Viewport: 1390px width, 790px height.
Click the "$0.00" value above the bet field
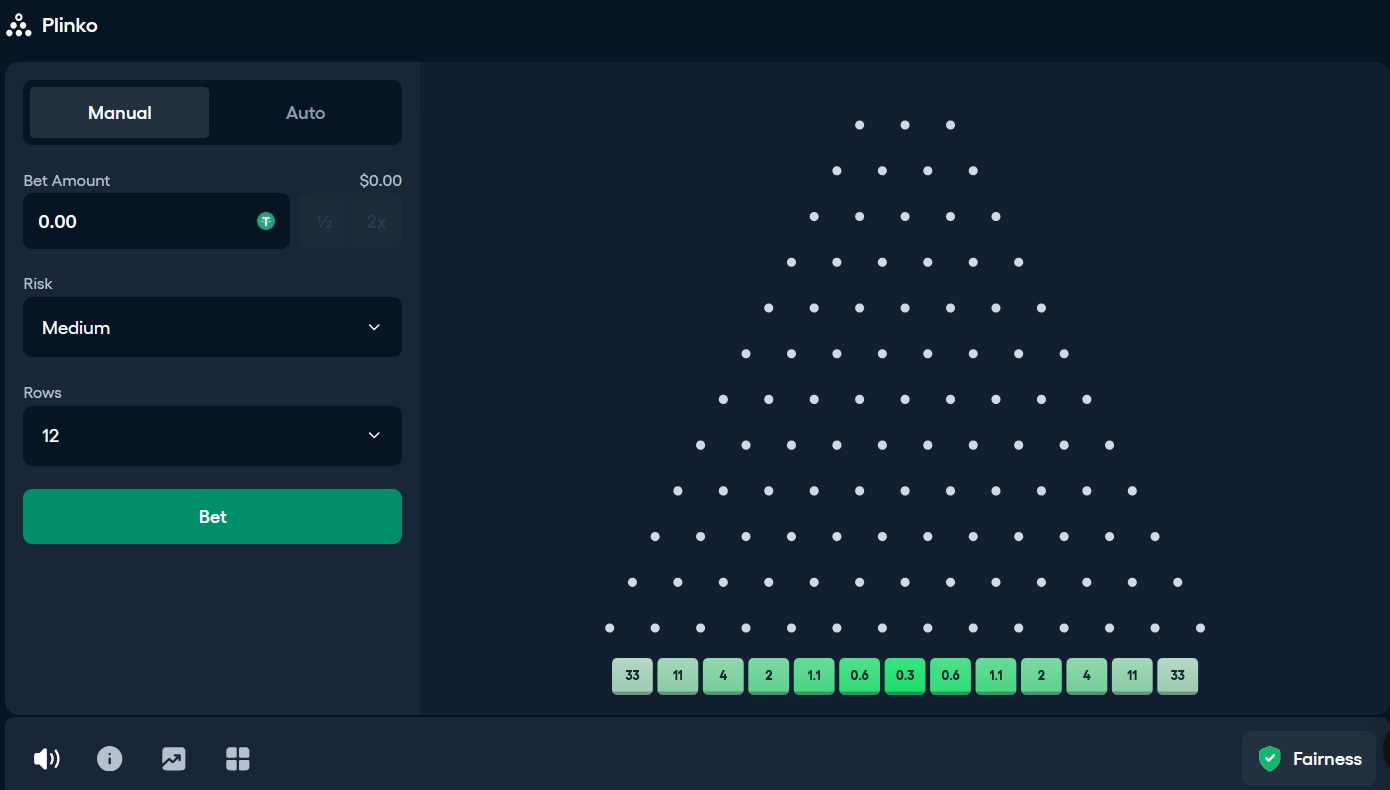point(381,181)
